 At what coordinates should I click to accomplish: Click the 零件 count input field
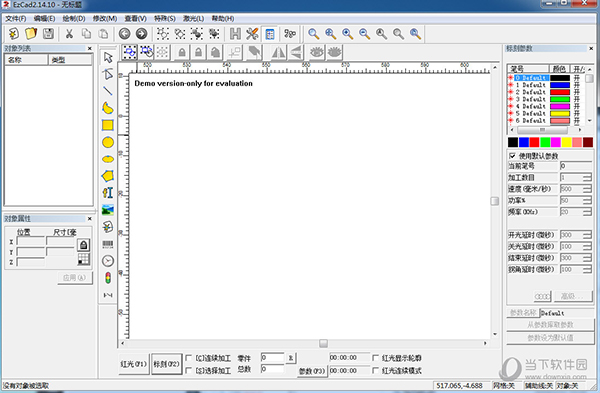point(272,358)
